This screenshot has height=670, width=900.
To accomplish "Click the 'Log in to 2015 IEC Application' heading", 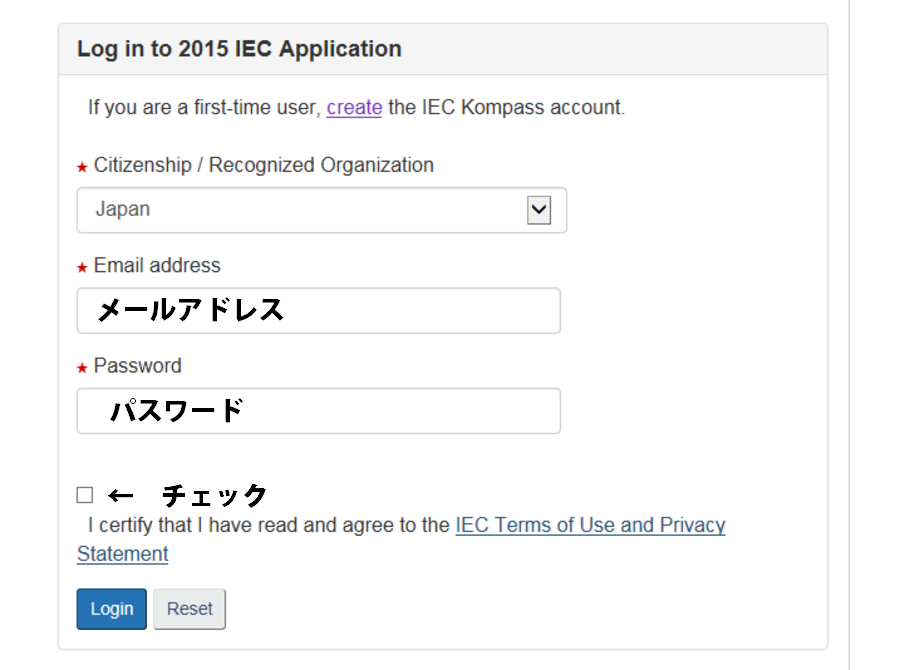I will click(239, 49).
